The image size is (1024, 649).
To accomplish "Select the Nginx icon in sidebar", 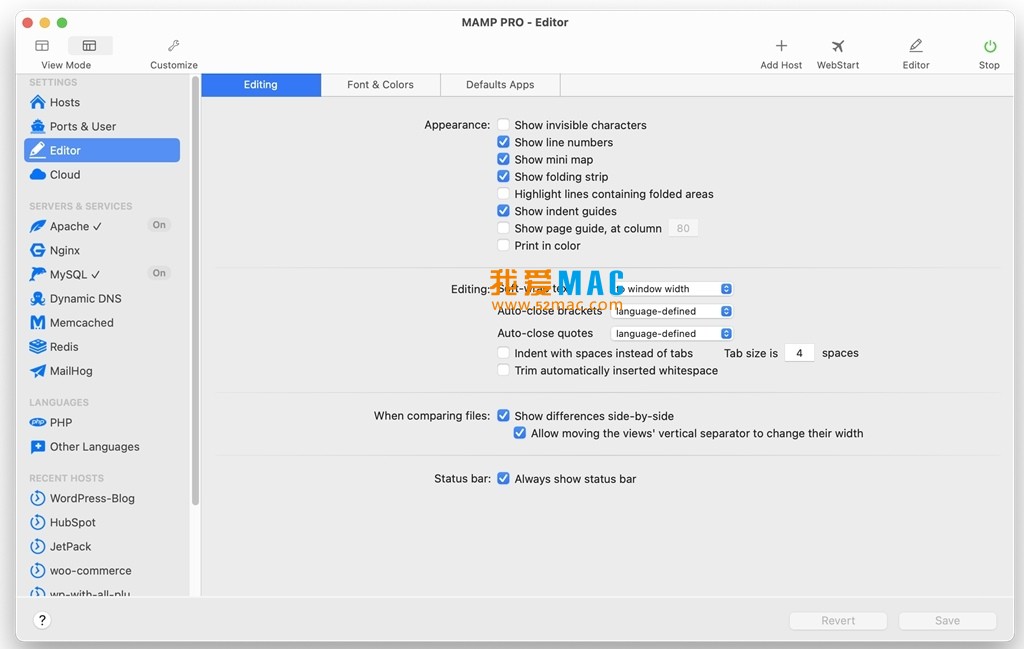I will (38, 250).
